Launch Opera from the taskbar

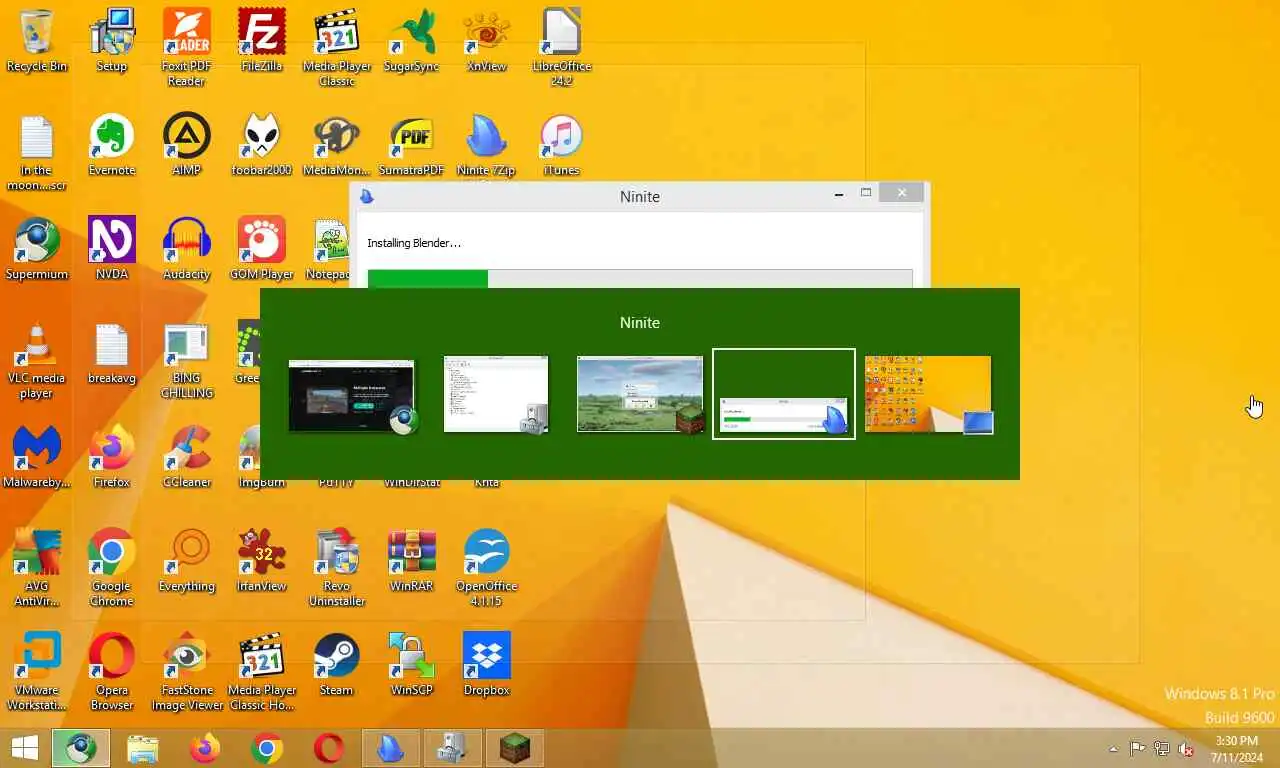329,748
